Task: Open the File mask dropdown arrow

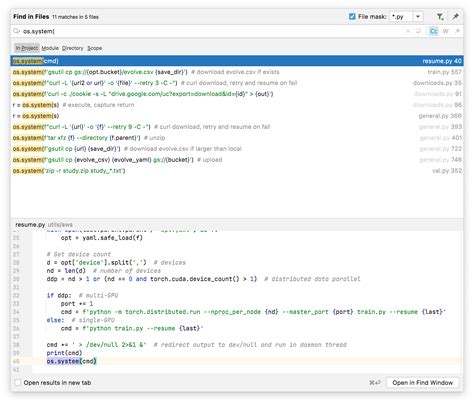Action: click(x=418, y=16)
